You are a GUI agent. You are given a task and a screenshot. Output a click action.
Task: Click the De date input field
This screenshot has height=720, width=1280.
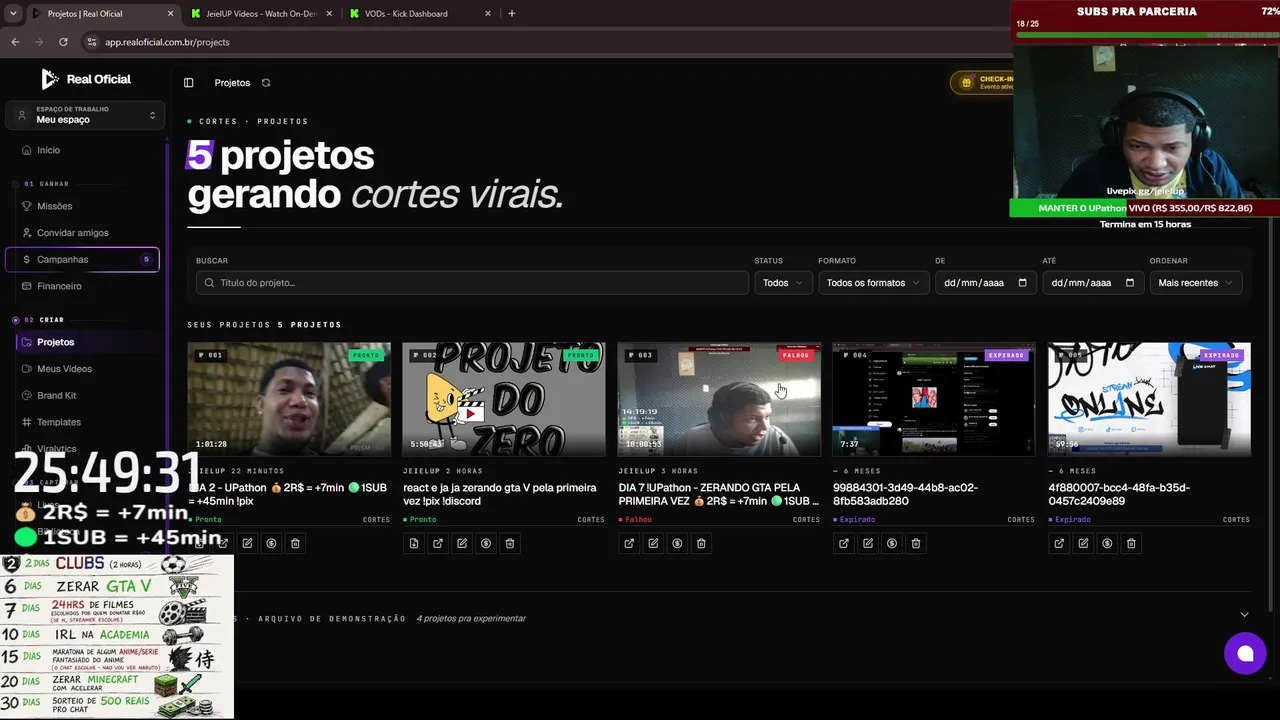[985, 283]
